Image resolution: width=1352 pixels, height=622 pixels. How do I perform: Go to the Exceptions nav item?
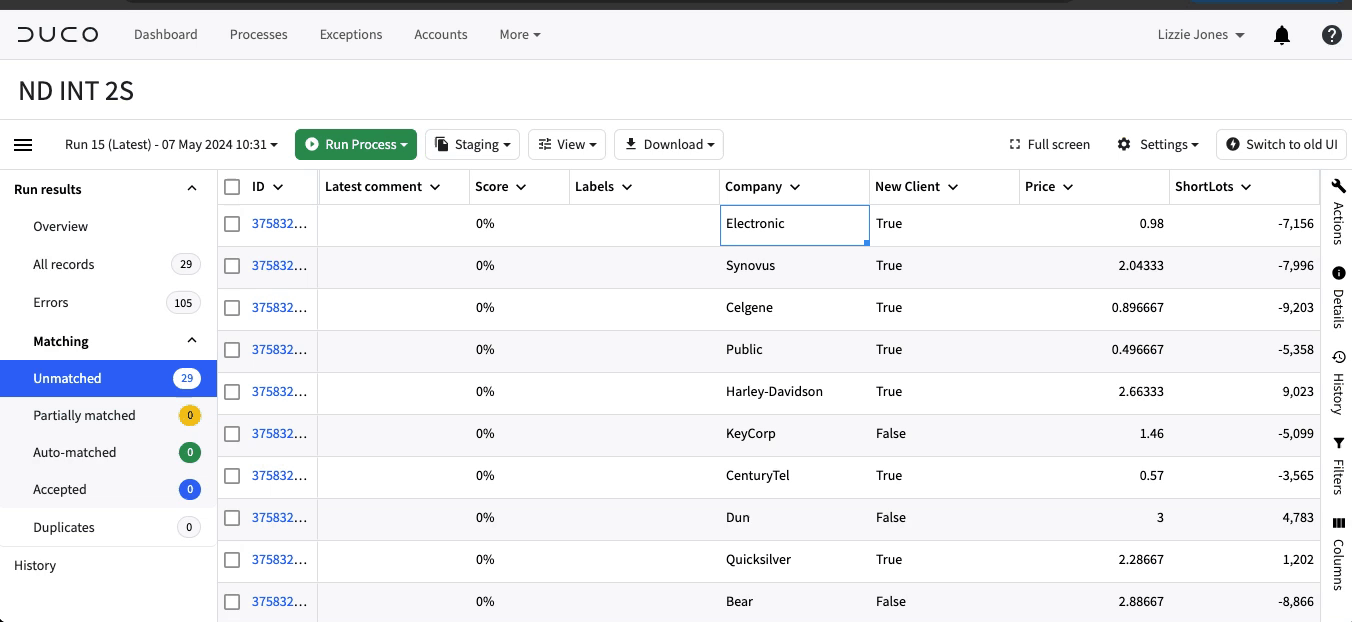coord(351,34)
